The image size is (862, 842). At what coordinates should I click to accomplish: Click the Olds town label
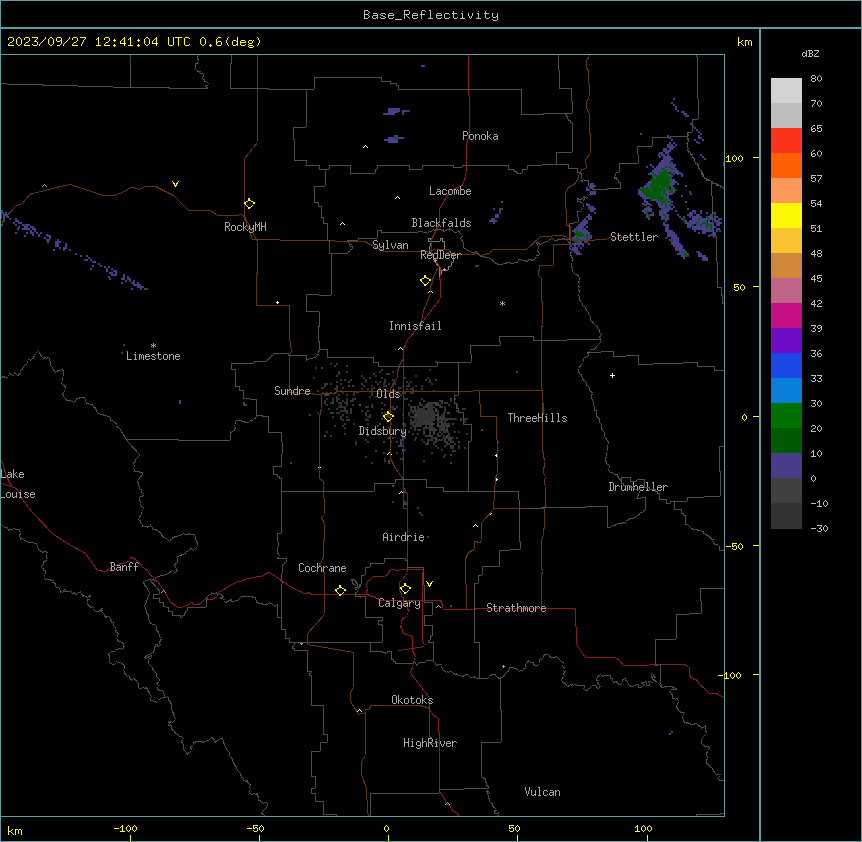point(388,394)
